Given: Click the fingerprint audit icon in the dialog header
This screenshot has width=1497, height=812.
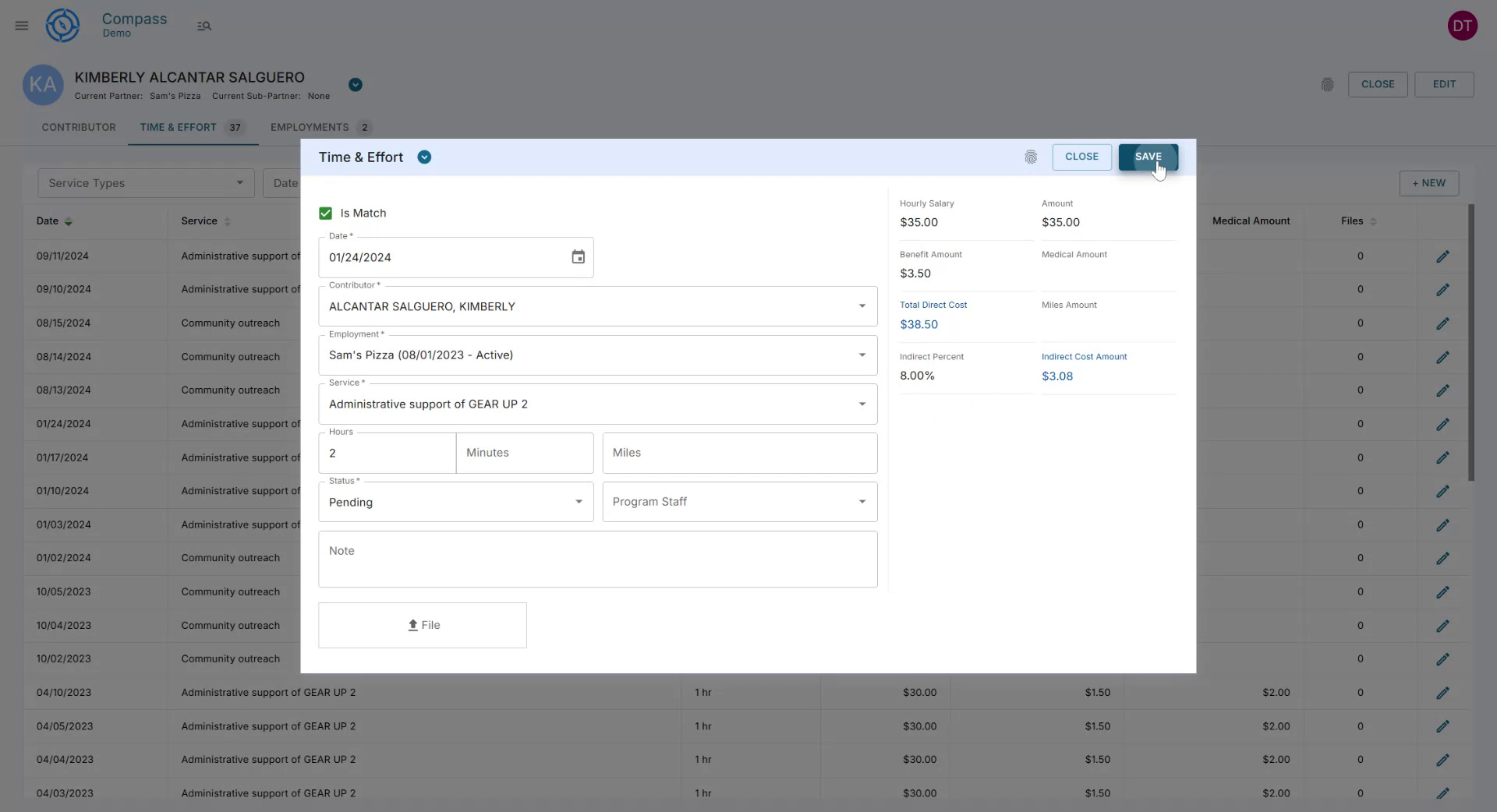Looking at the screenshot, I should [1031, 157].
